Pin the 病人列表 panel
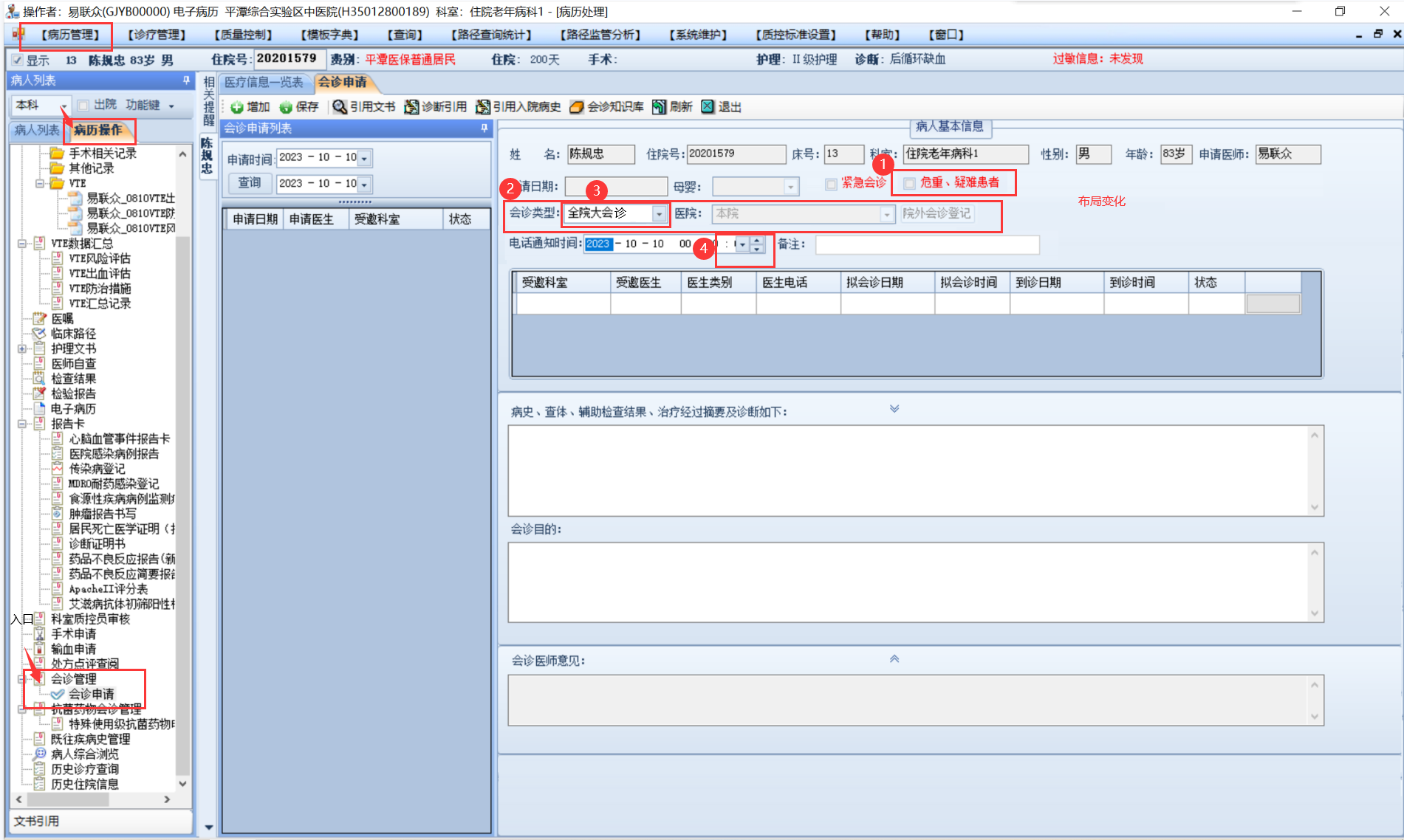This screenshot has width=1404, height=840. pos(186,80)
